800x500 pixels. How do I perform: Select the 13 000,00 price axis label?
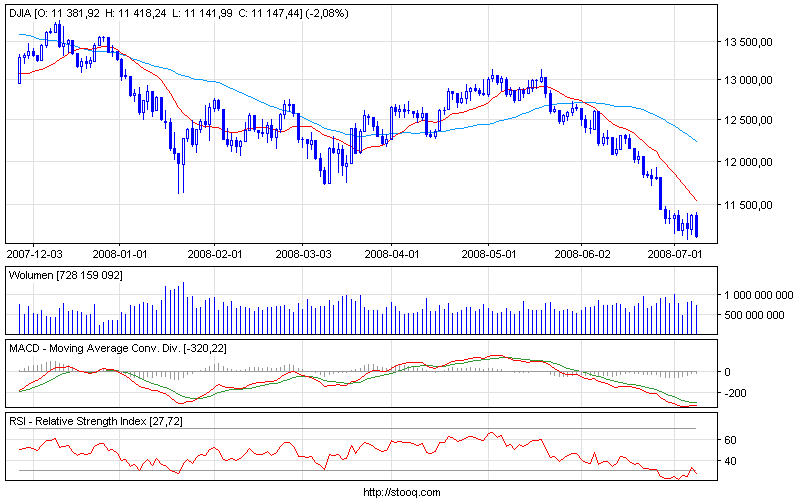[748, 81]
